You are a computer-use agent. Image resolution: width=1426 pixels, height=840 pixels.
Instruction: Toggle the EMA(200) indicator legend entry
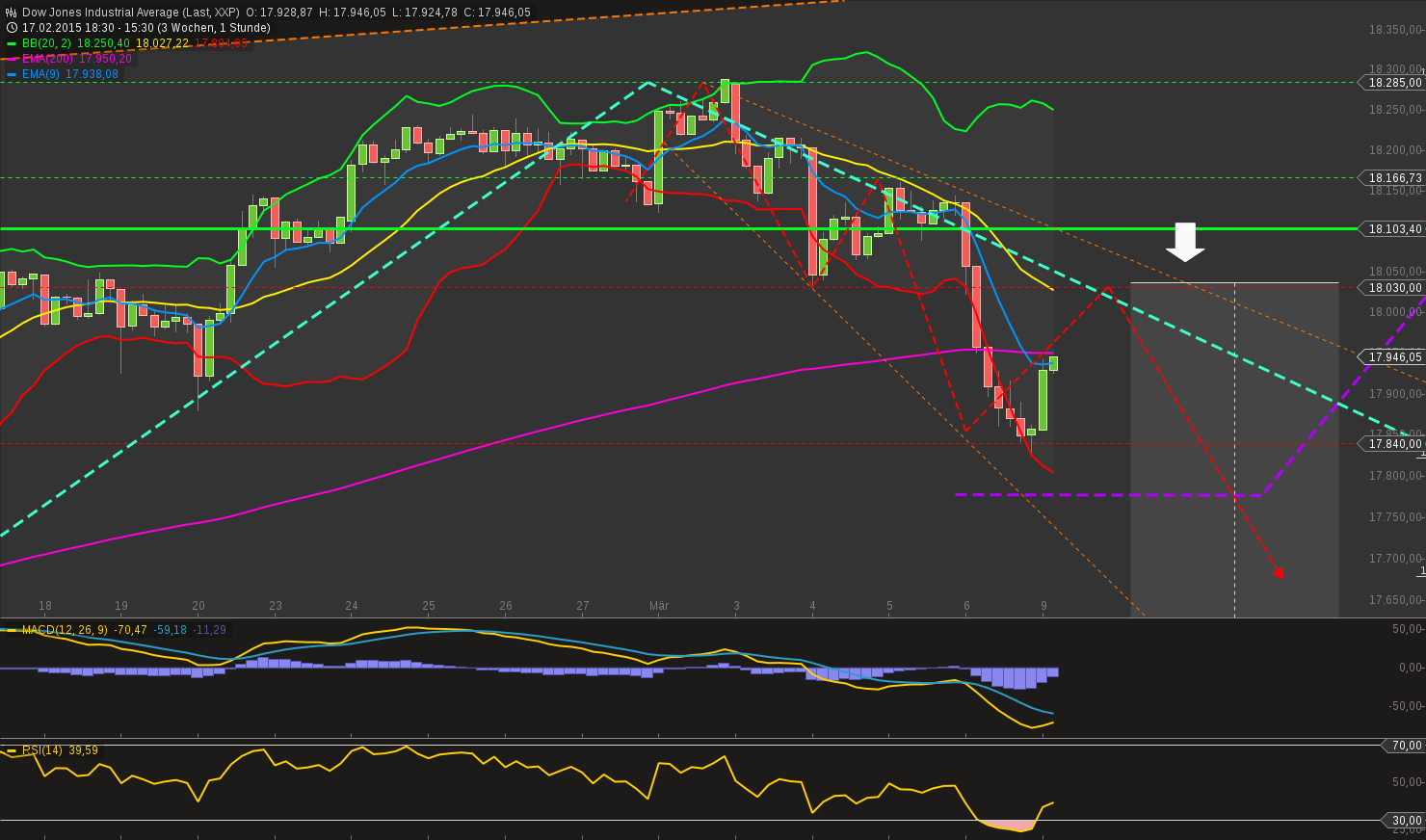(47, 59)
